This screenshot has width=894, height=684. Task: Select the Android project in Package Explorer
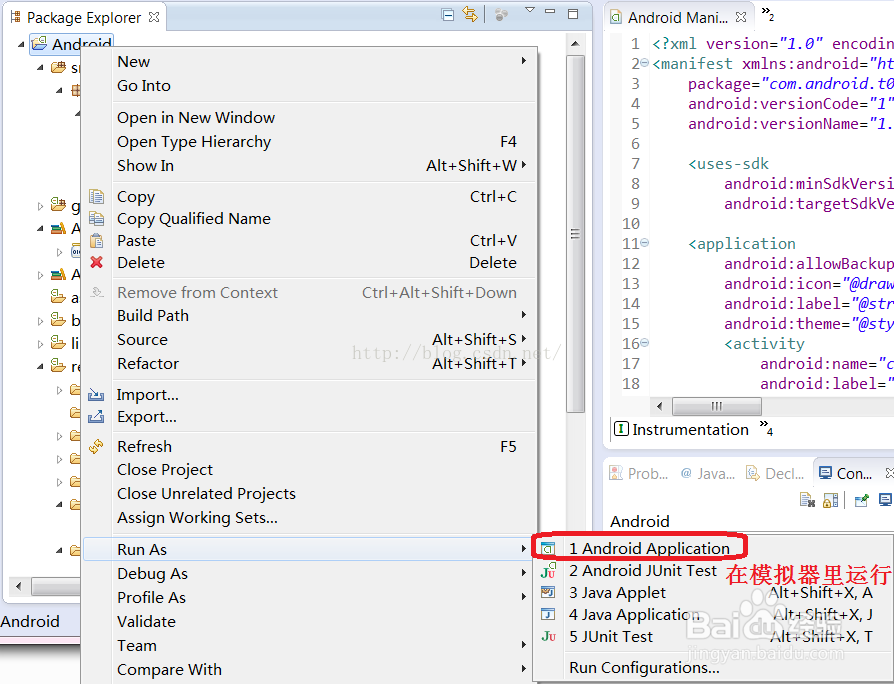(x=72, y=44)
